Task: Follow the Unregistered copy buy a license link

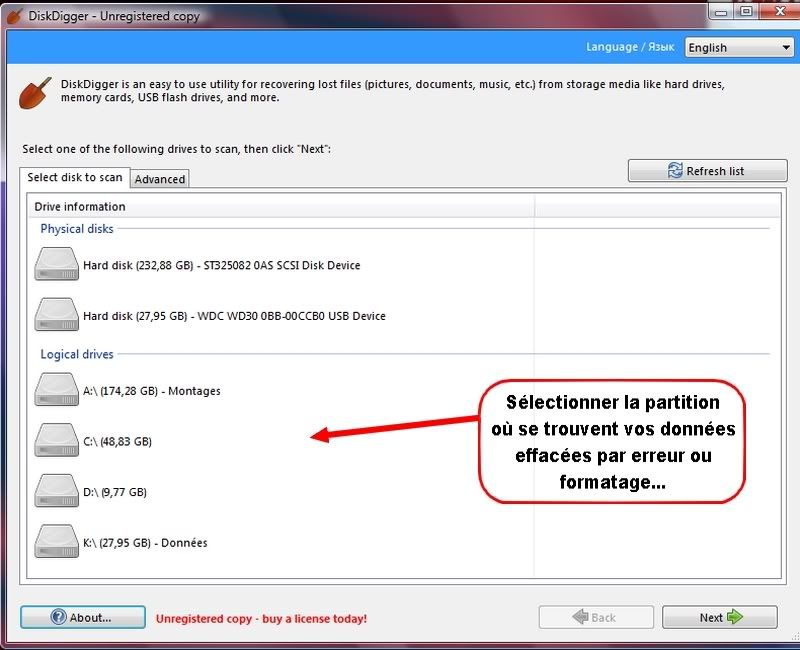Action: pyautogui.click(x=261, y=619)
